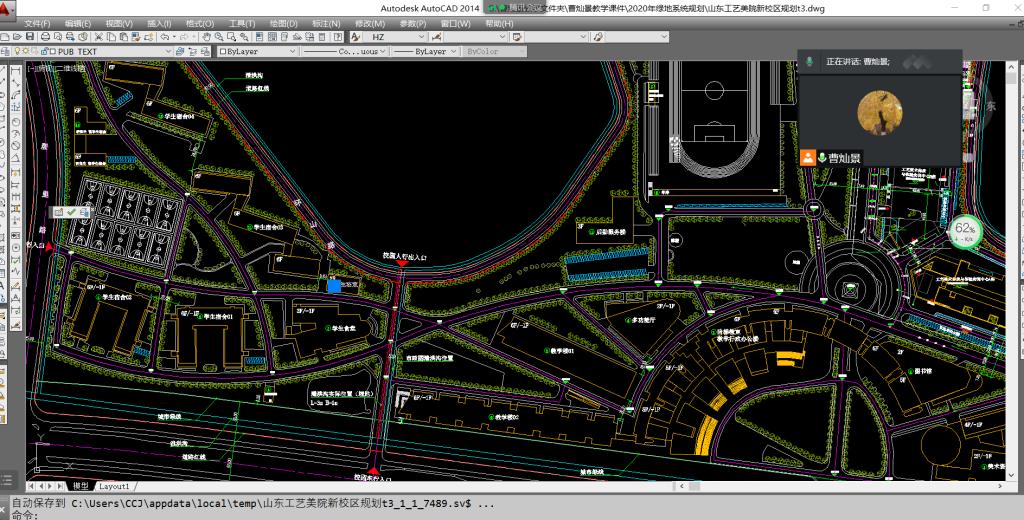This screenshot has height=520, width=1024.
Task: Click the Undo arrow icon
Action: (164, 37)
